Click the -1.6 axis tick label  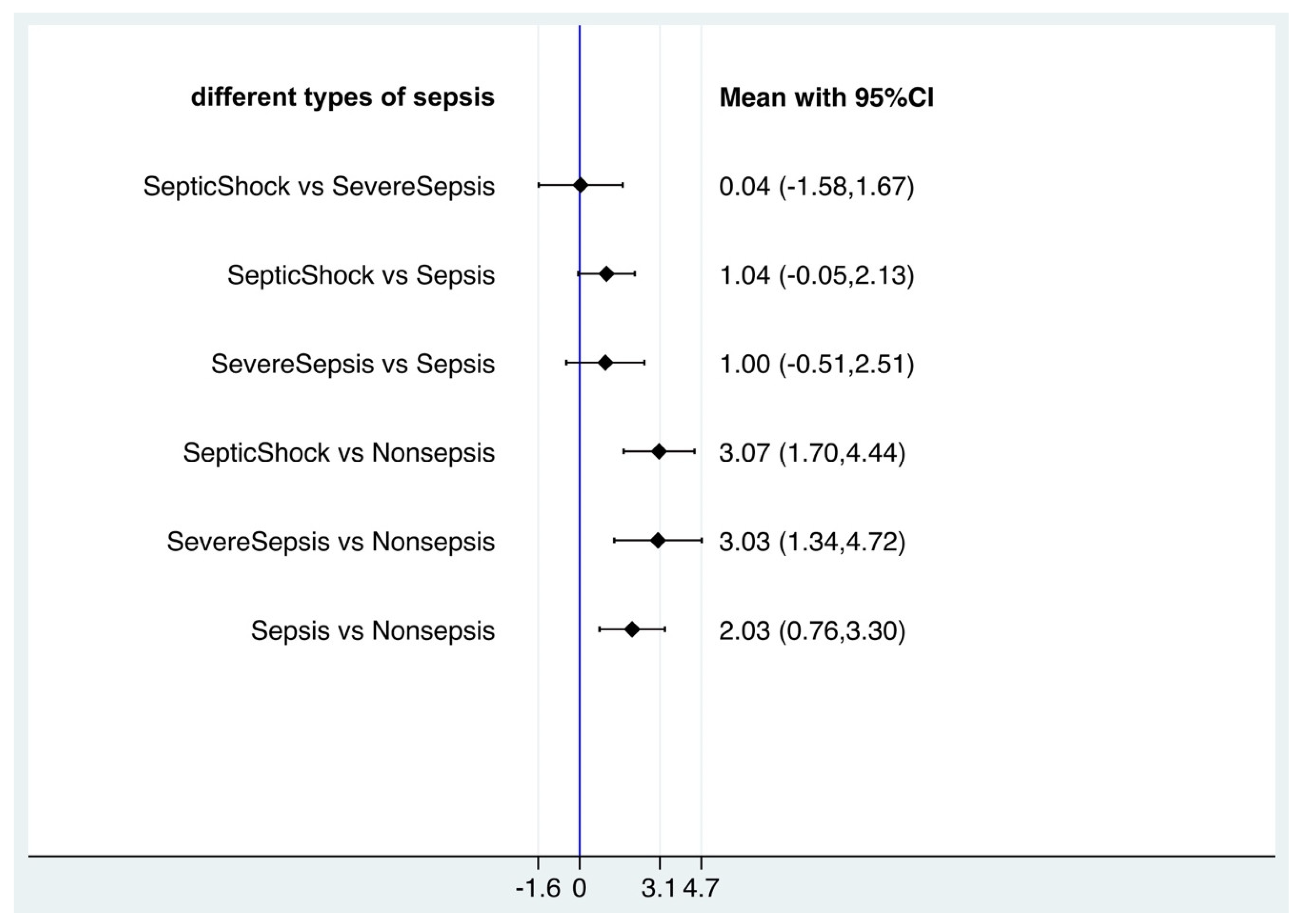tap(537, 888)
